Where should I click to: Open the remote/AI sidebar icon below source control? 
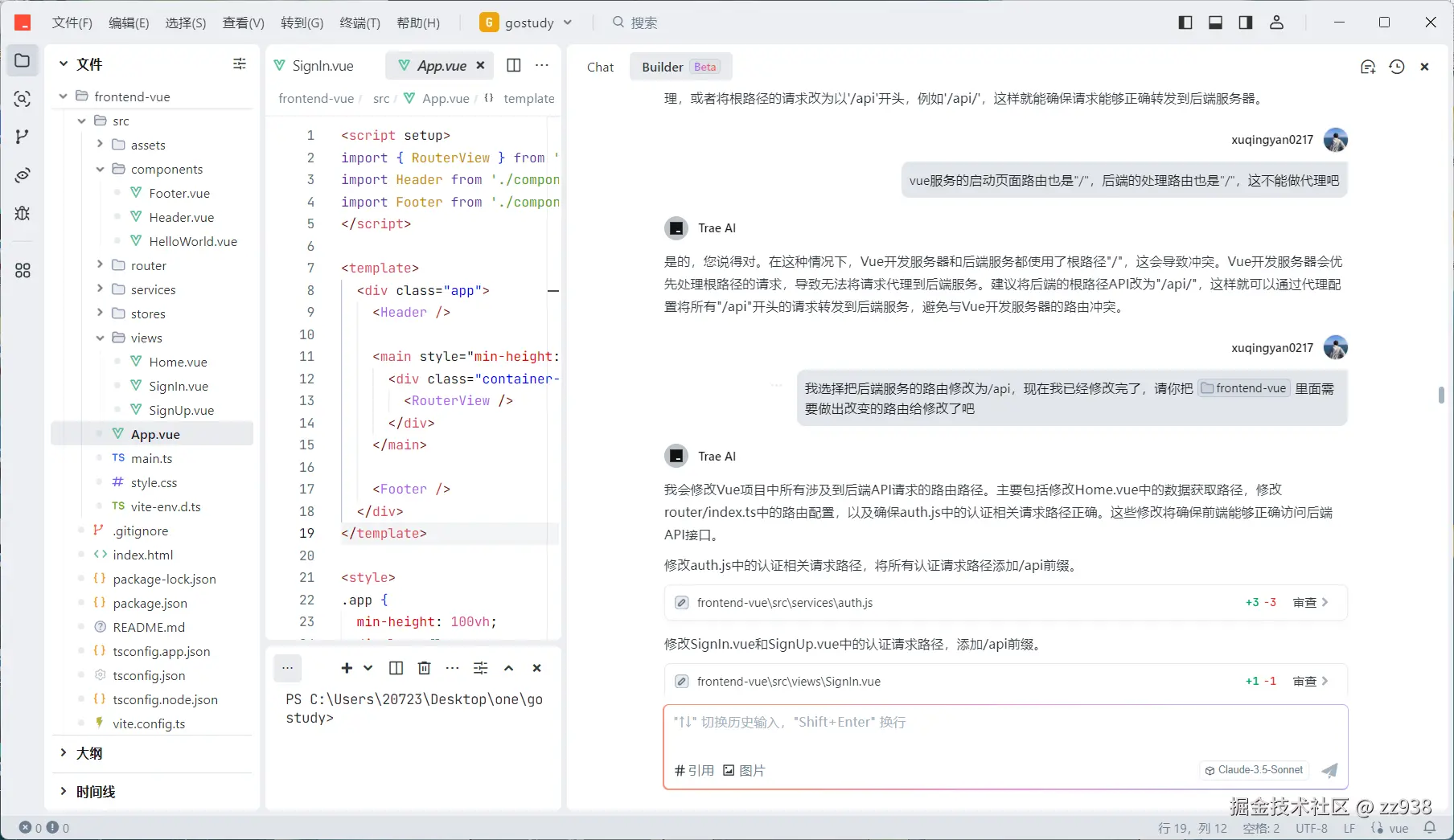(x=23, y=175)
